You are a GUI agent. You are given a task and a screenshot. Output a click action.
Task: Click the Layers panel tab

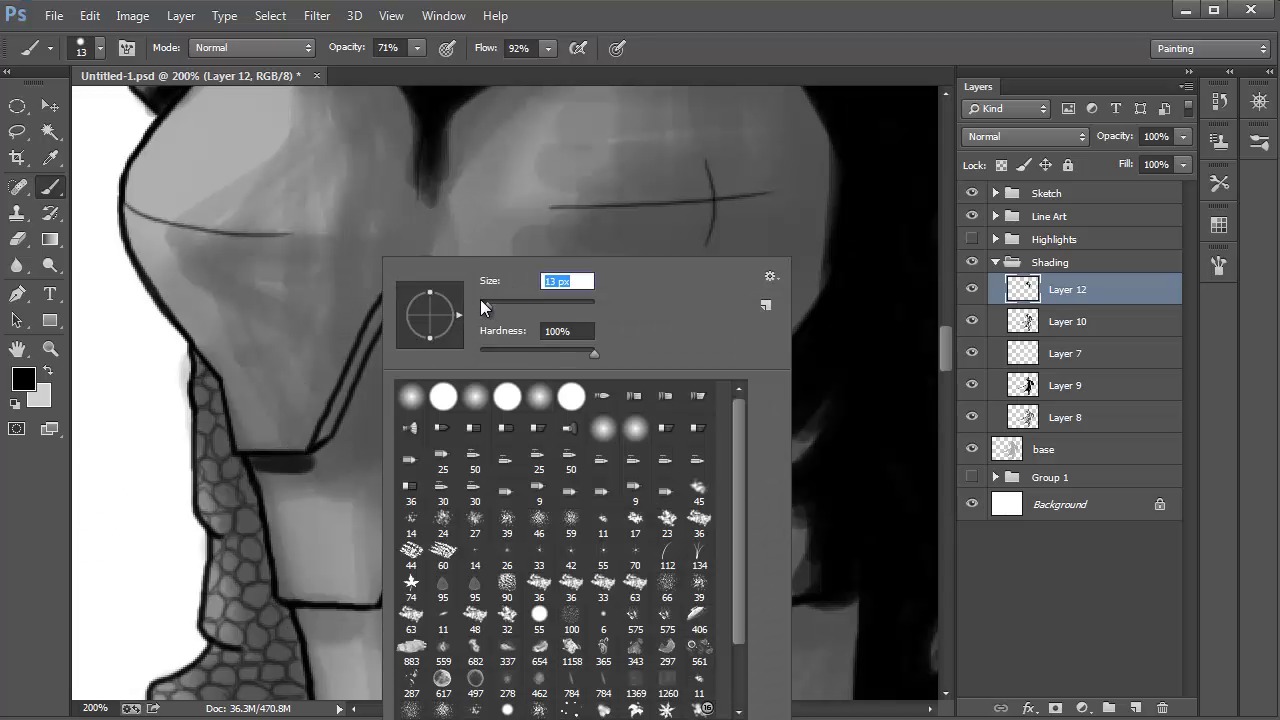coord(978,87)
